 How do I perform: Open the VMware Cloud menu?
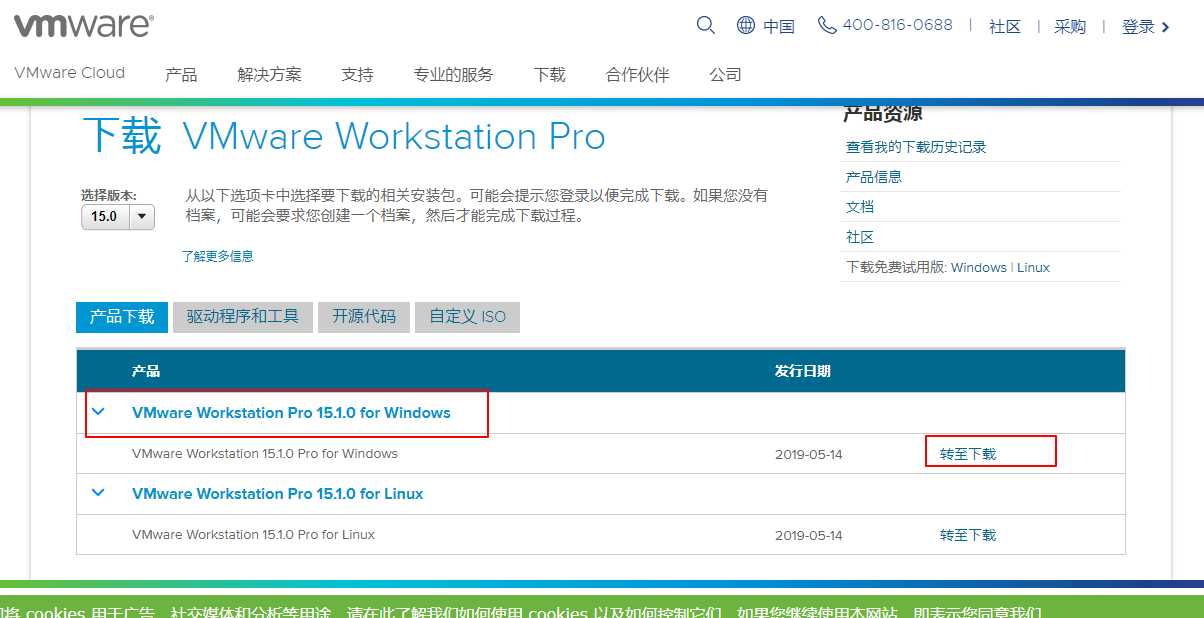(70, 73)
